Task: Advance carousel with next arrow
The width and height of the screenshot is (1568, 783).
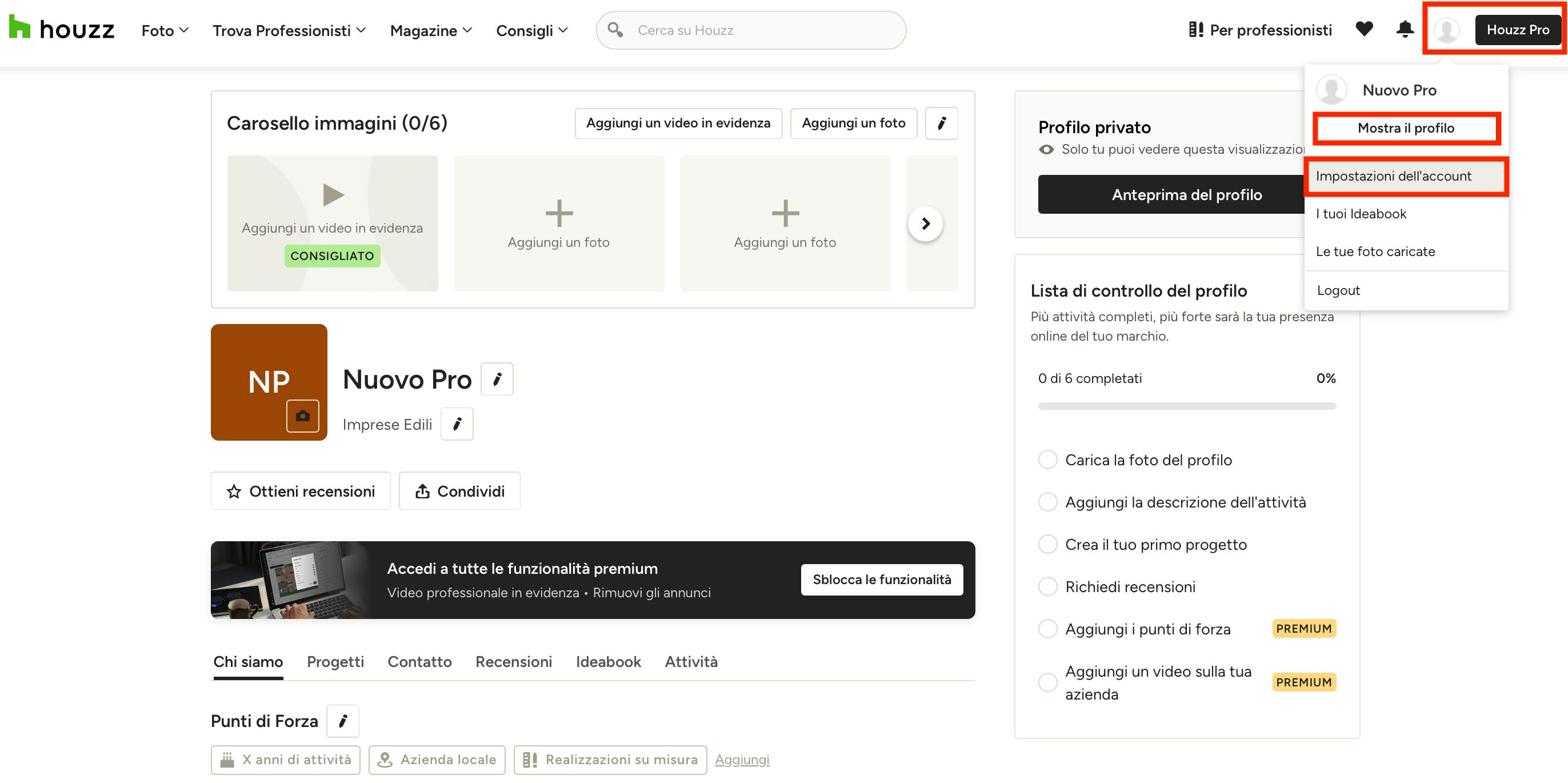Action: click(x=925, y=223)
